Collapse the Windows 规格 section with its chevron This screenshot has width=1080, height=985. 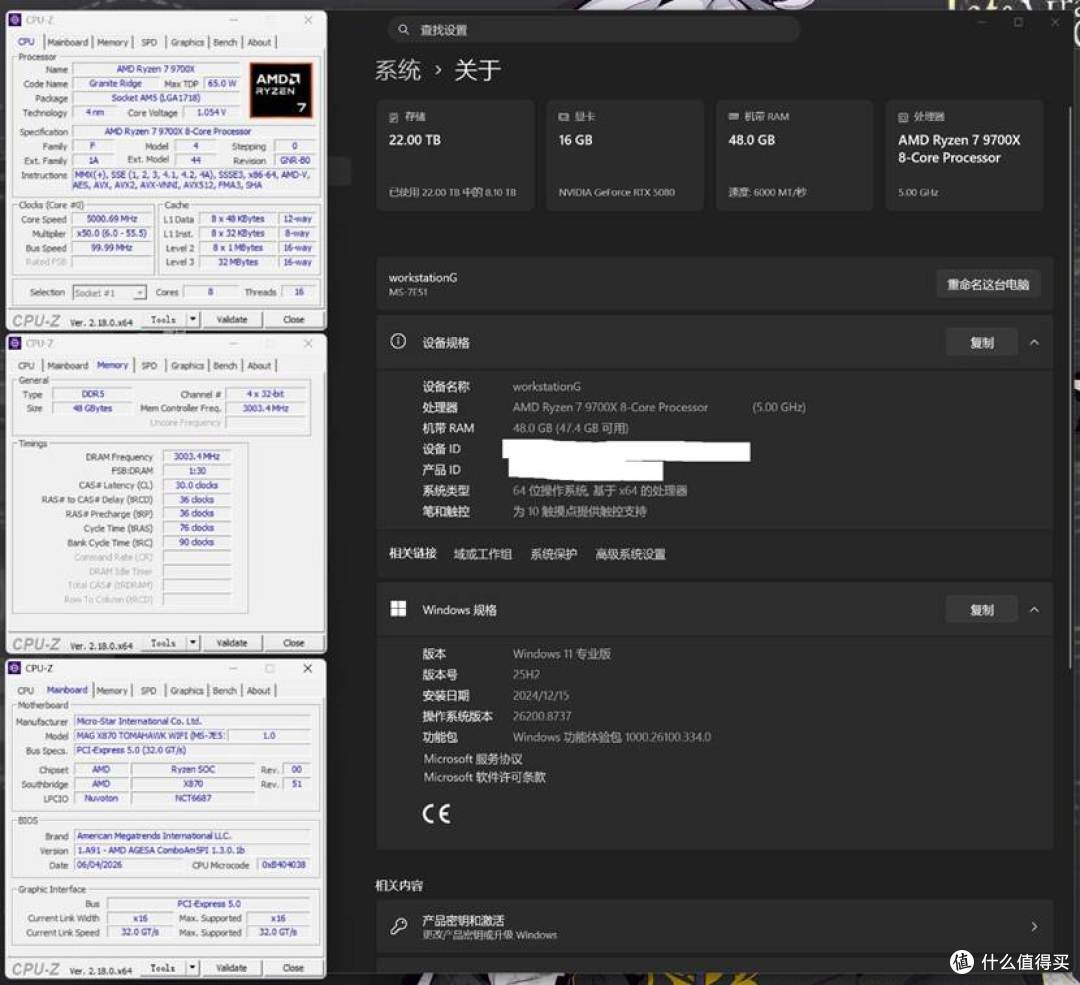tap(1034, 610)
